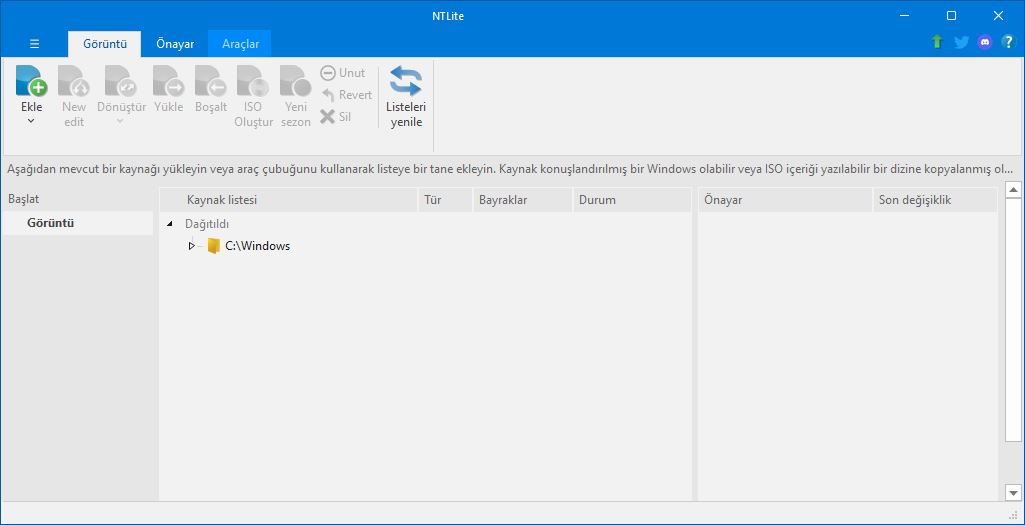Click the help question mark icon

point(1008,42)
